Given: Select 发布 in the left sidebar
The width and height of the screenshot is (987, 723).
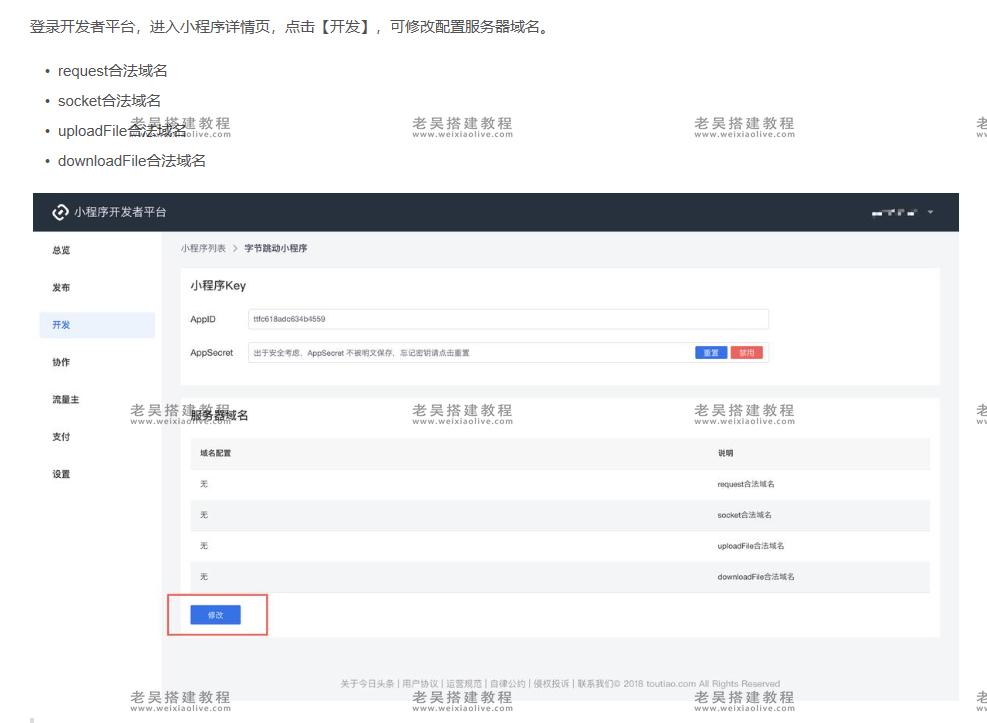Looking at the screenshot, I should click(x=61, y=287).
